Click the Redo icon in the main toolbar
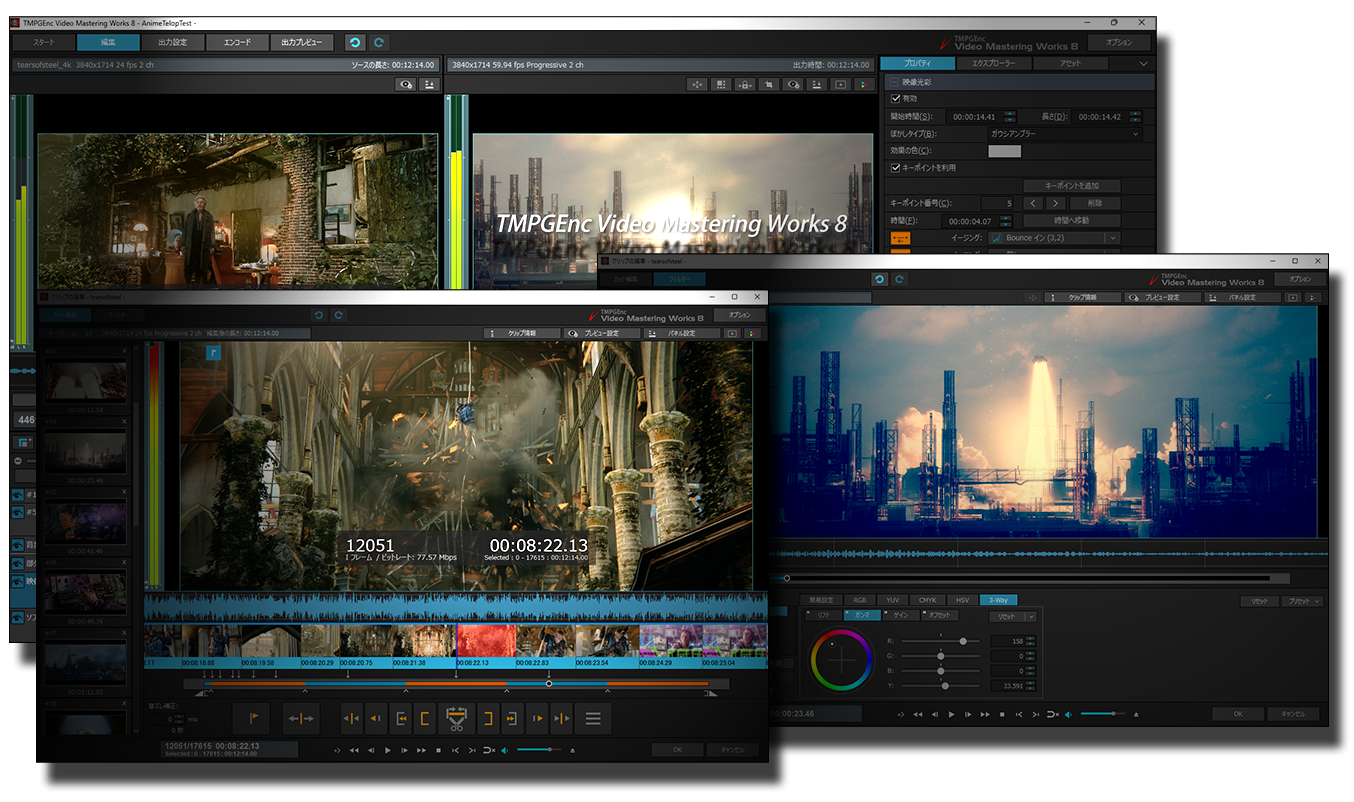The height and width of the screenshot is (802, 1354). tap(380, 42)
